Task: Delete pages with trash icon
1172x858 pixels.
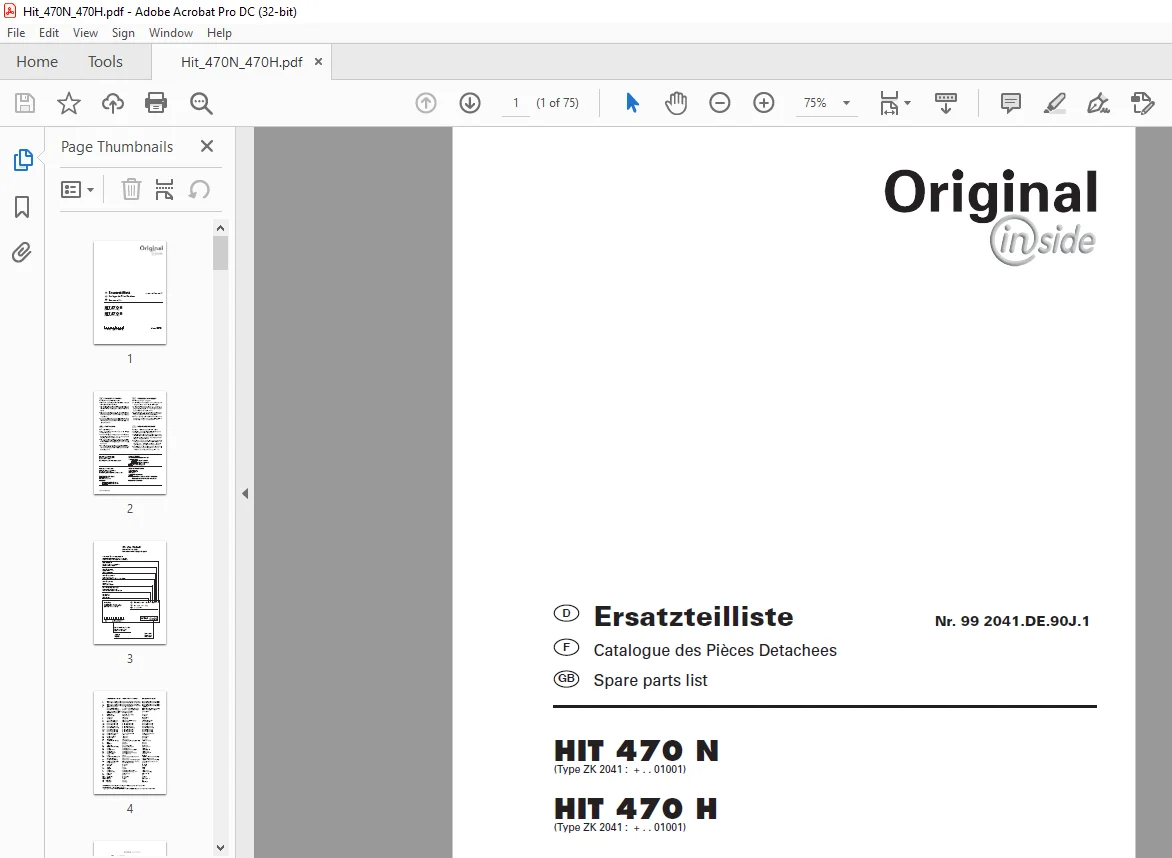Action: pyautogui.click(x=132, y=190)
